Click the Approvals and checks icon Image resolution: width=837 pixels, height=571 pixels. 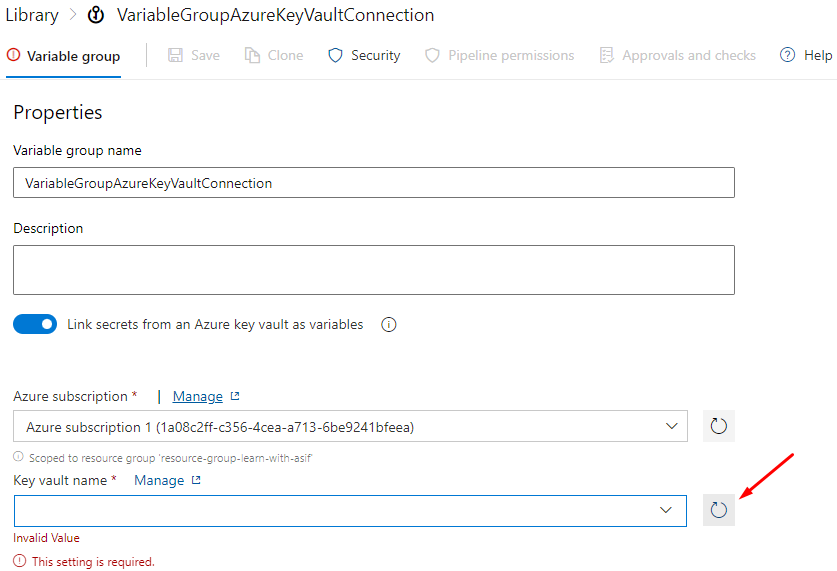606,56
